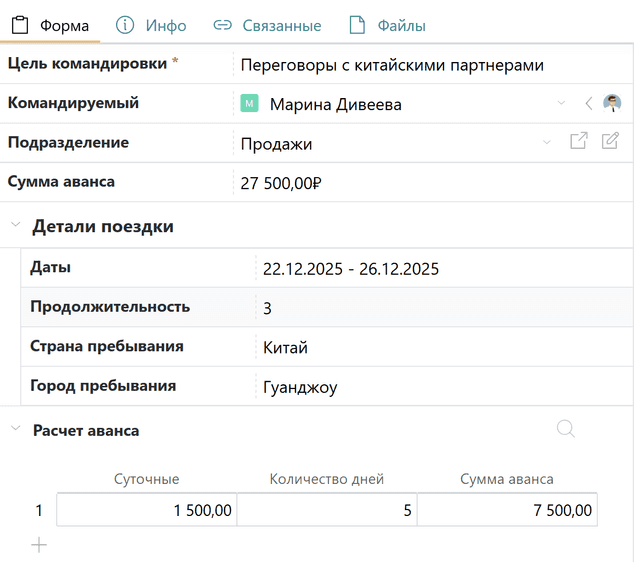This screenshot has width=634, height=562.
Task: Go to the Файлы tab
Action: [x=387, y=25]
